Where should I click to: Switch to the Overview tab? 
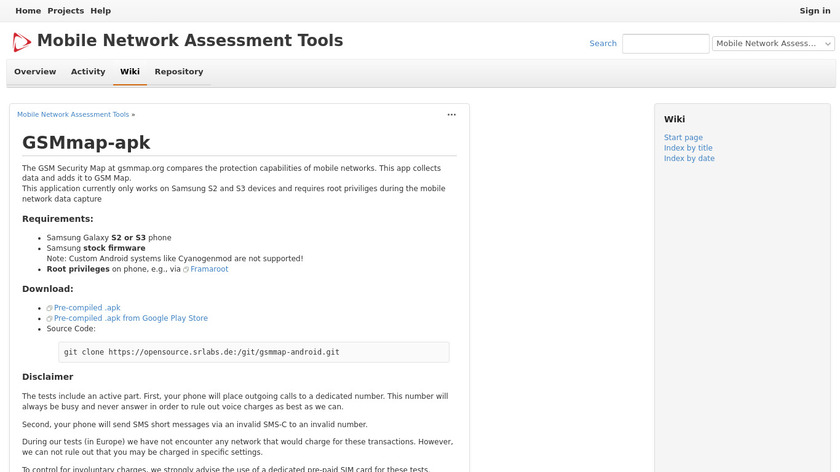click(35, 72)
